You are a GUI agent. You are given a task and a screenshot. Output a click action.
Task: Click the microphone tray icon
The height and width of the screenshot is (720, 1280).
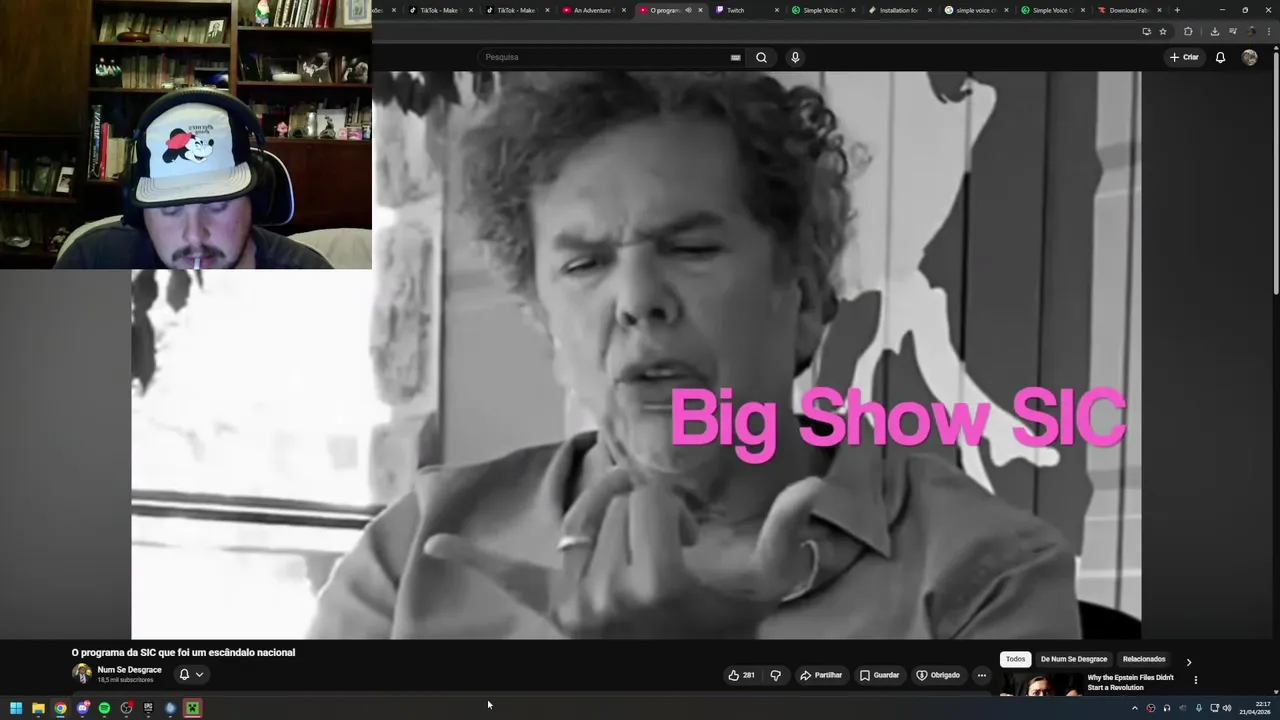click(x=1199, y=708)
